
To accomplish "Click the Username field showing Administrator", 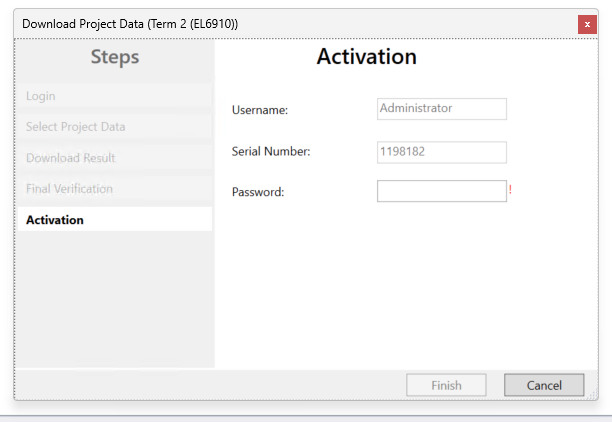I will pyautogui.click(x=441, y=109).
